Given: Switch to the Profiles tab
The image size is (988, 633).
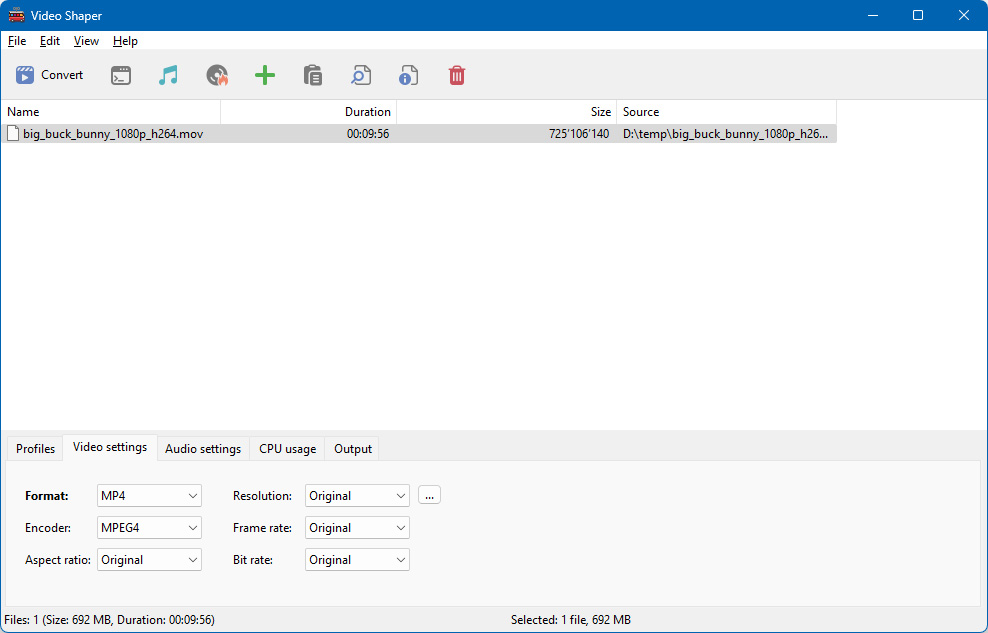Looking at the screenshot, I should point(35,448).
